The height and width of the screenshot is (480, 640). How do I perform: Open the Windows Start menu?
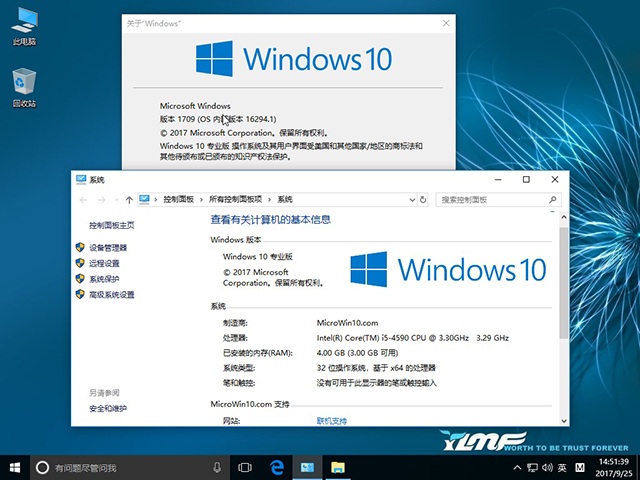(x=15, y=467)
